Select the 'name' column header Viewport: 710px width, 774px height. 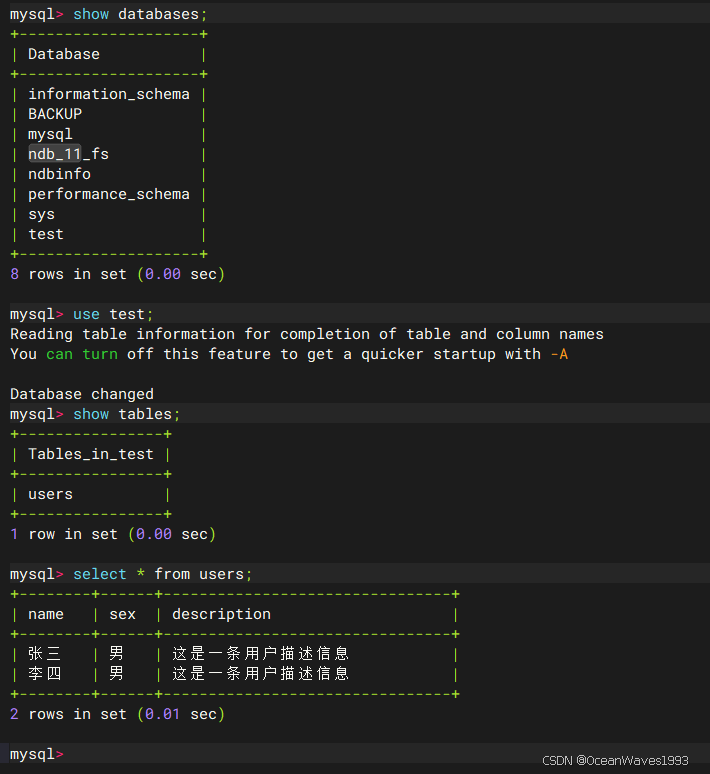(46, 615)
